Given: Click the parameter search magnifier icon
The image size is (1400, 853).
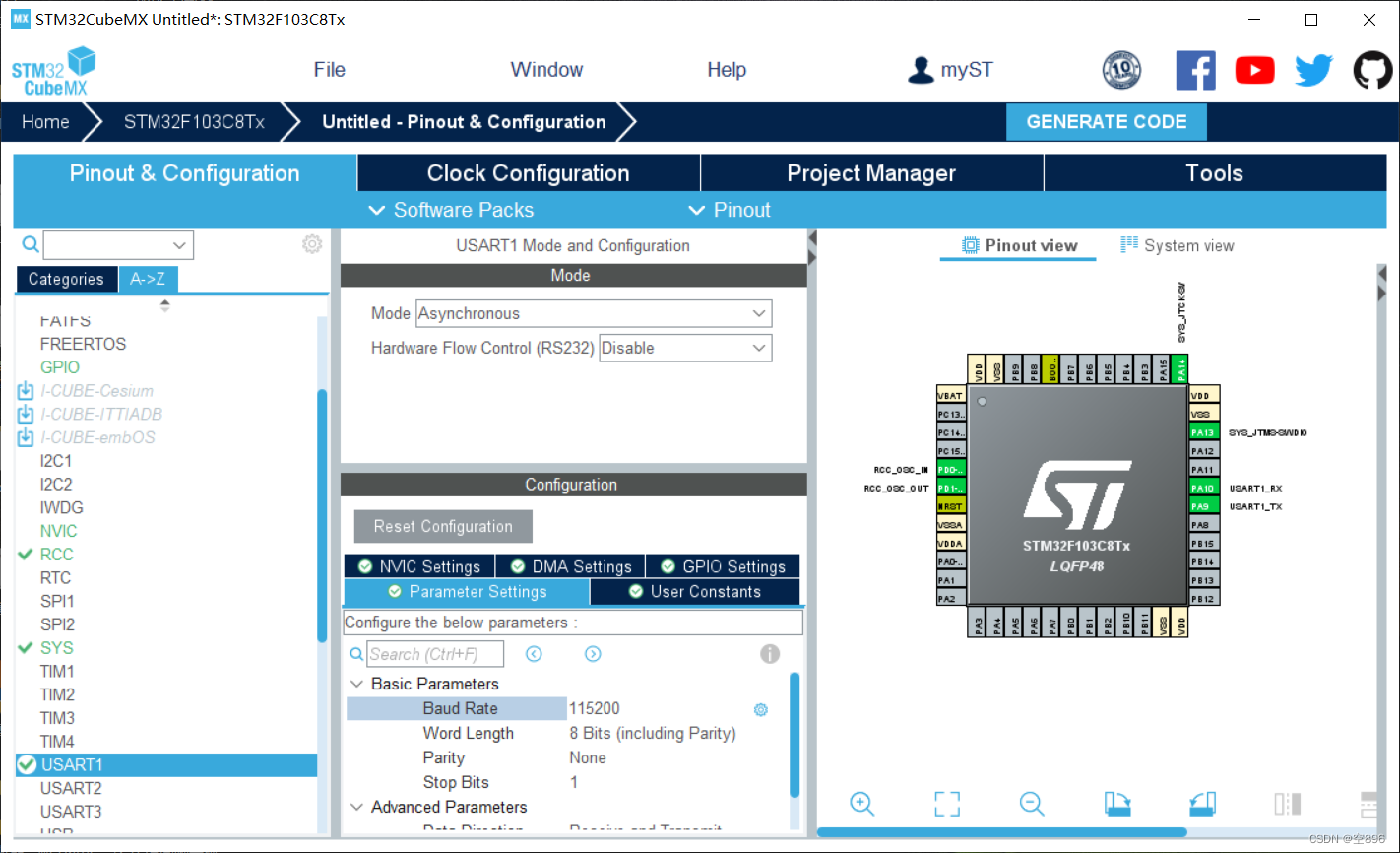Looking at the screenshot, I should coord(357,654).
